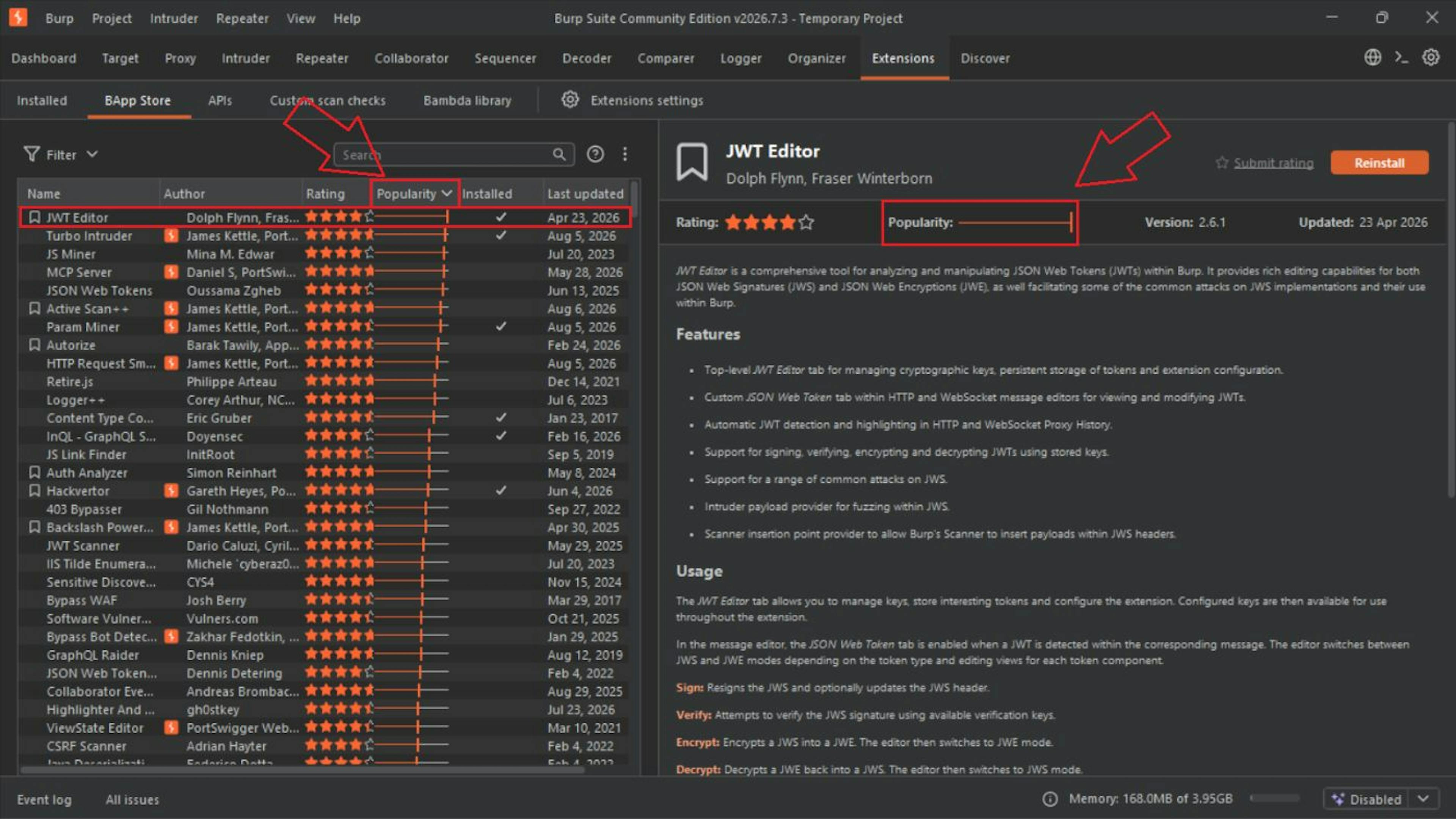Viewport: 1456px width, 819px height.
Task: Click the Submit rating link
Action: 1273,163
